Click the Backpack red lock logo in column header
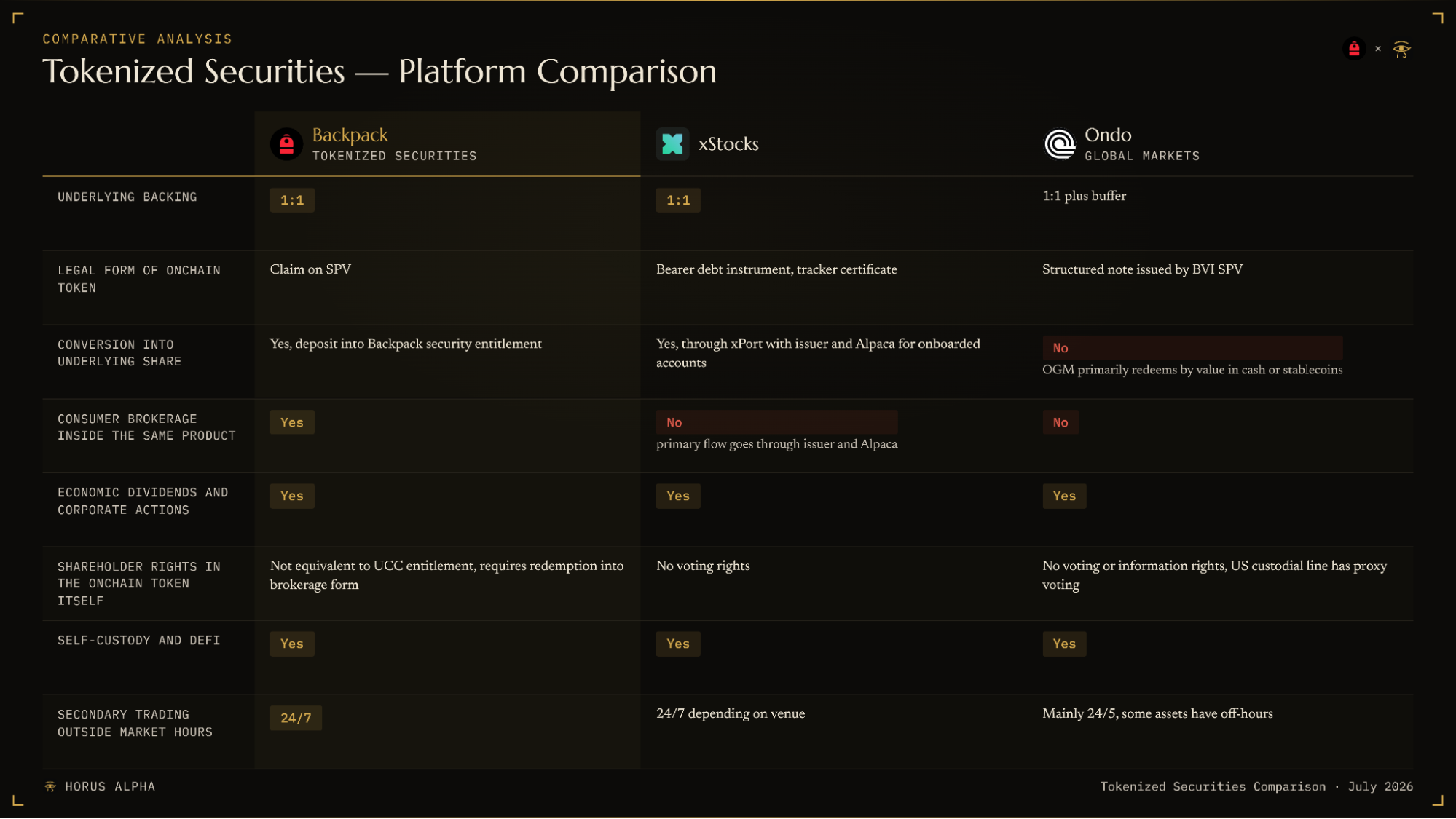Viewport: 1456px width, 819px height. pos(286,144)
